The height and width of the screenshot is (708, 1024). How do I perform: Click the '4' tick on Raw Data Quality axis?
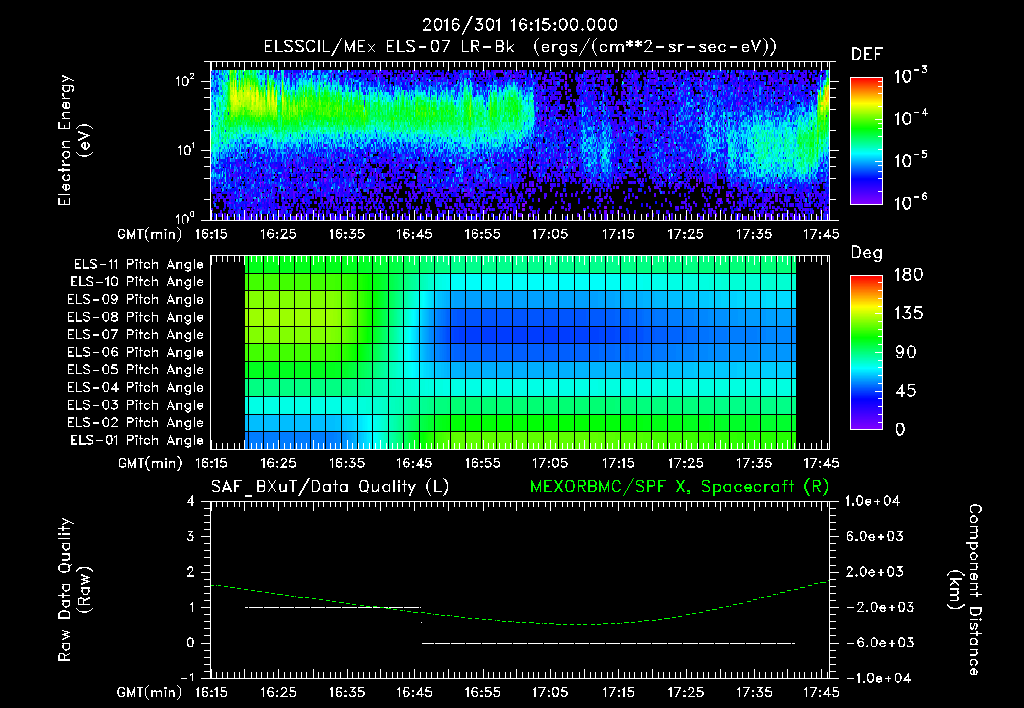191,501
